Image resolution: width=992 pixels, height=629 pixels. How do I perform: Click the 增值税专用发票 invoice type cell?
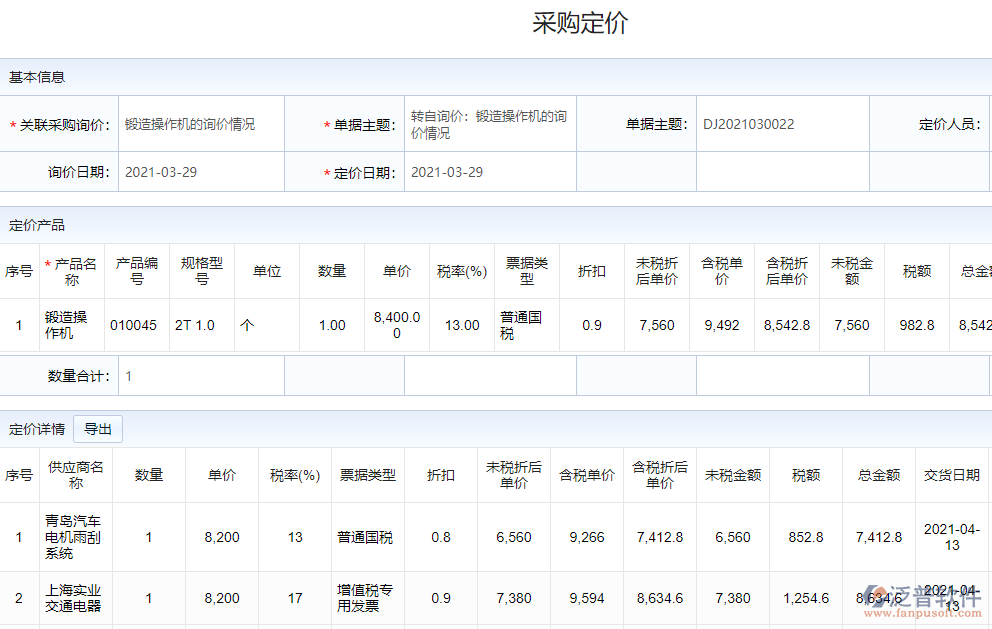click(x=366, y=598)
